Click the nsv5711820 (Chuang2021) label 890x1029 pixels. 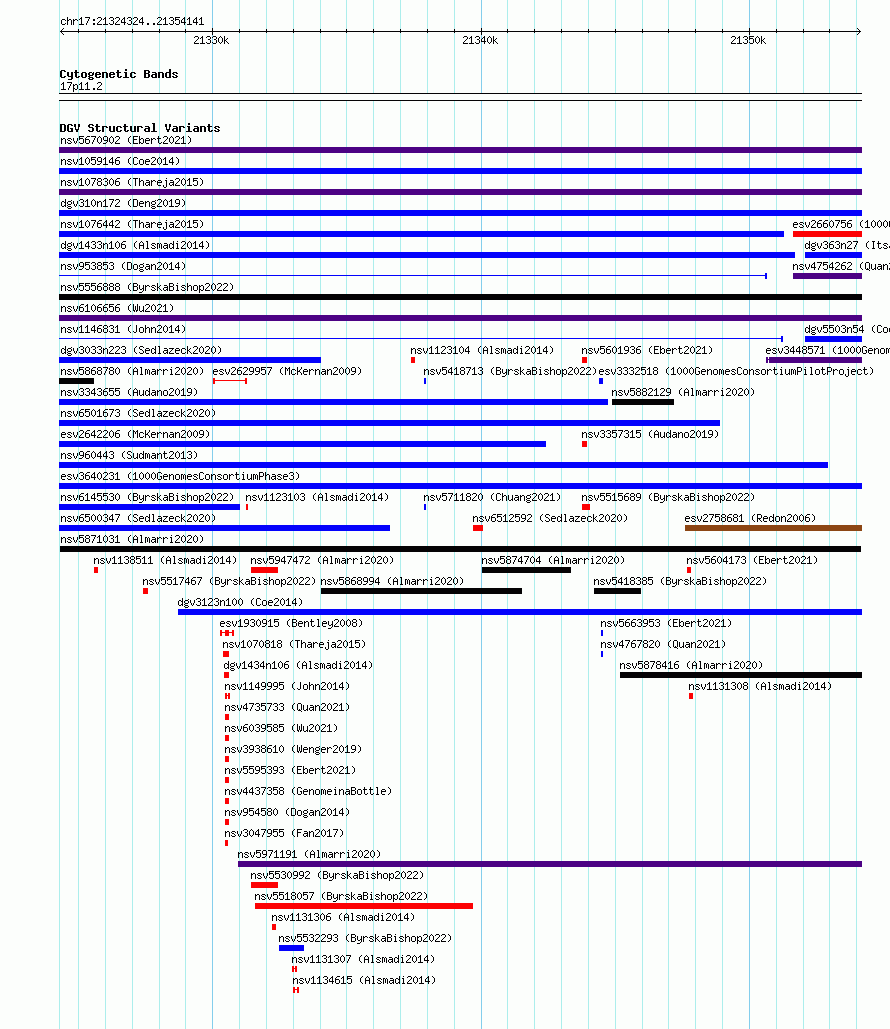492,497
